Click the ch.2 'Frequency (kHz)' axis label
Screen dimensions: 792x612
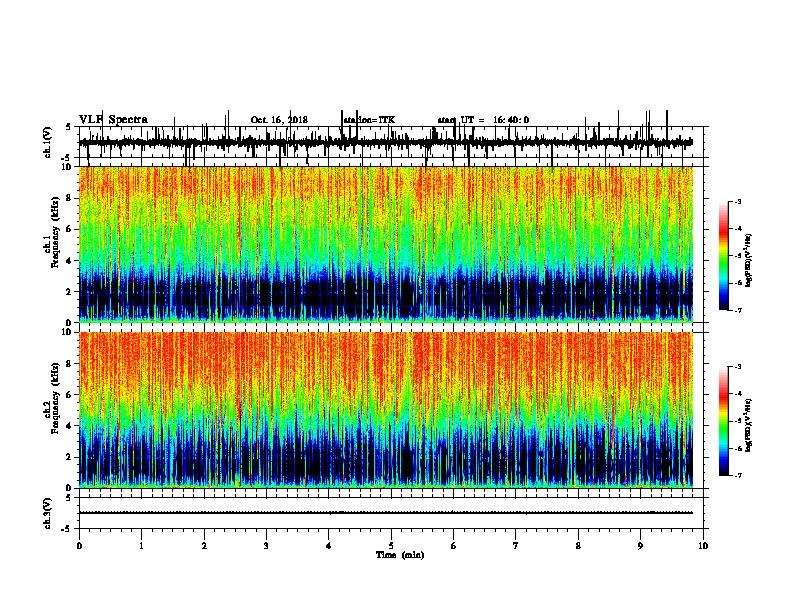tap(55, 396)
